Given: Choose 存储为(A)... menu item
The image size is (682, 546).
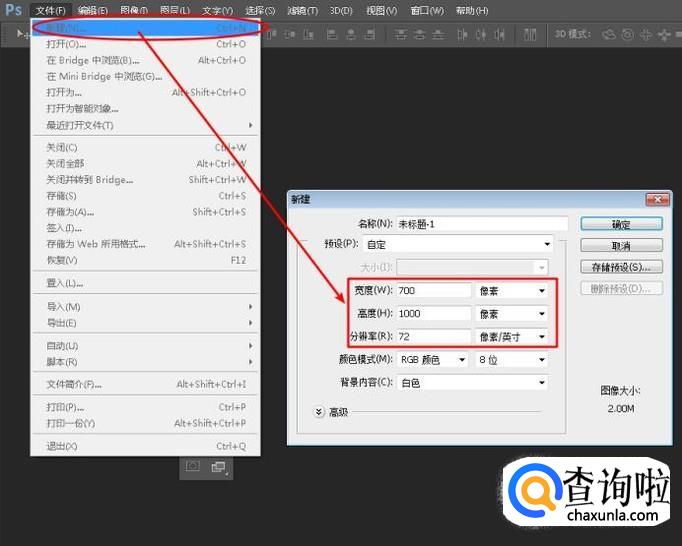Looking at the screenshot, I should pyautogui.click(x=146, y=212).
